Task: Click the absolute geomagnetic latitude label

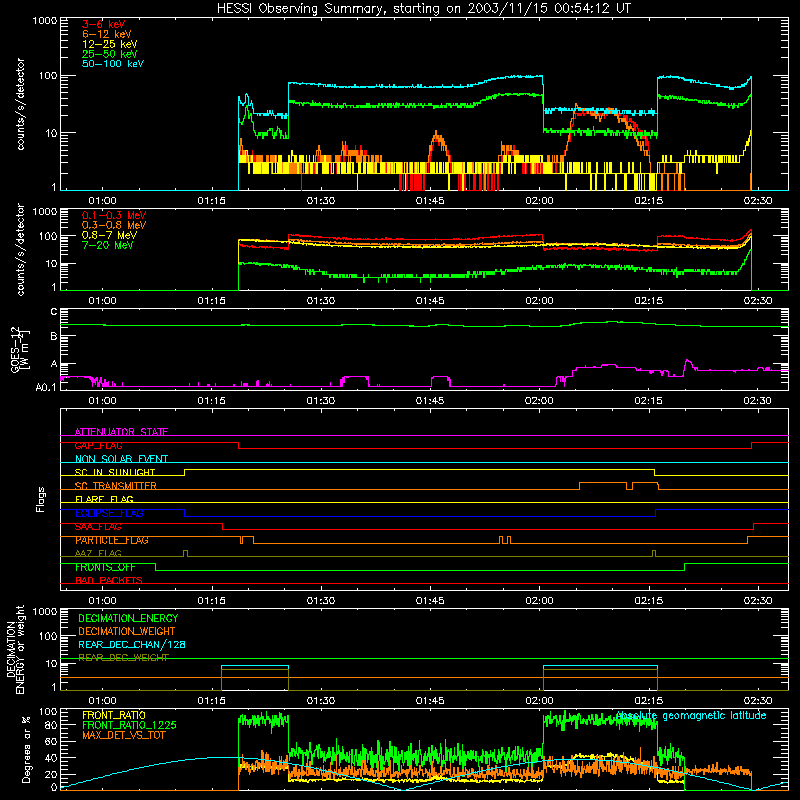Action: click(x=691, y=716)
